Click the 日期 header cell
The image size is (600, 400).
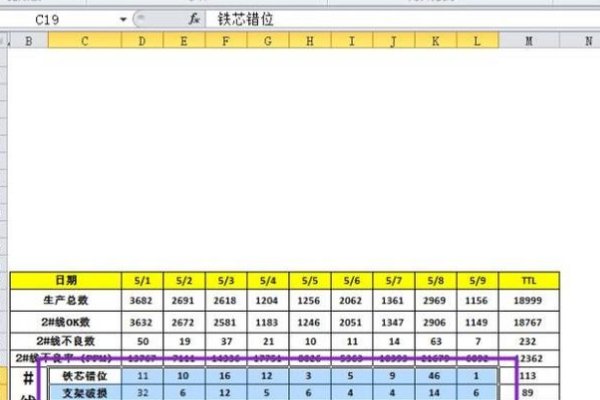click(66, 281)
